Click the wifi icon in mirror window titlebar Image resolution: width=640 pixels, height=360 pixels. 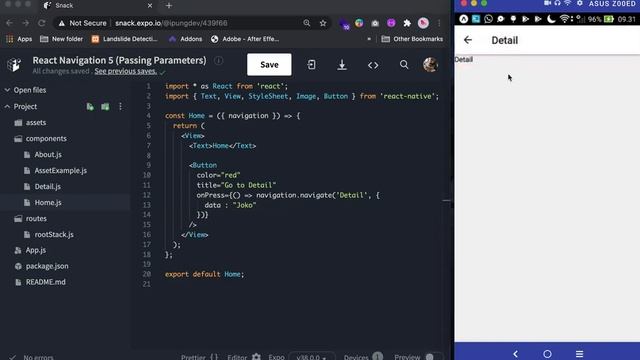tap(568, 3)
